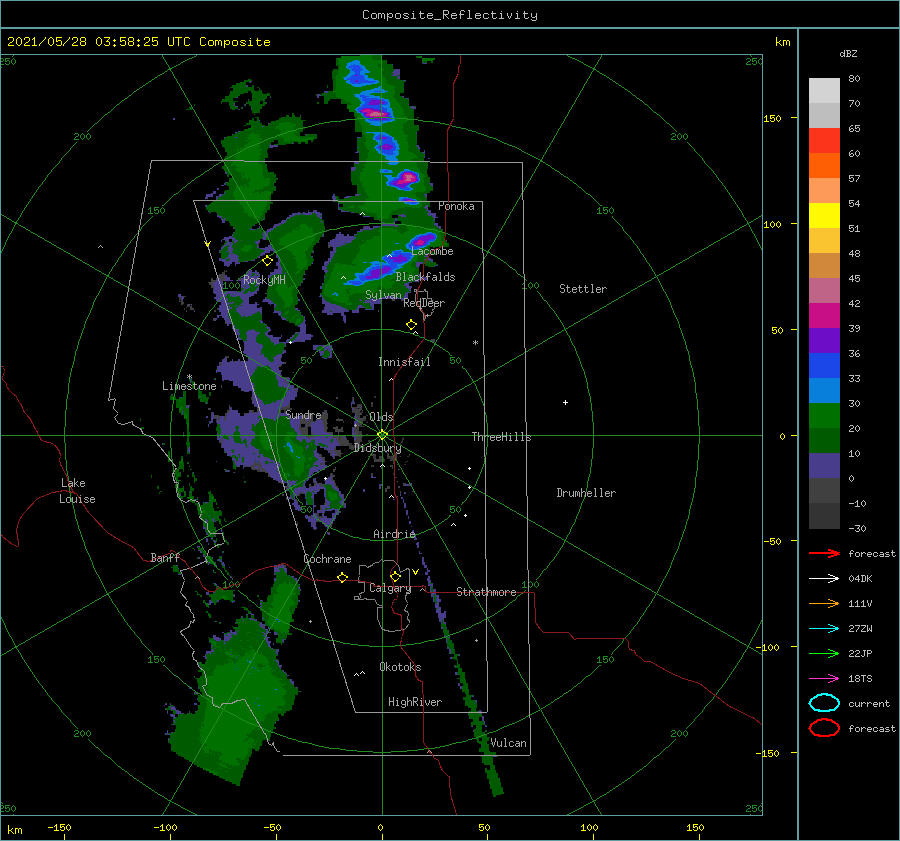
Task: Click the yellow diamond marker below RedDeer
Action: pyautogui.click(x=411, y=325)
